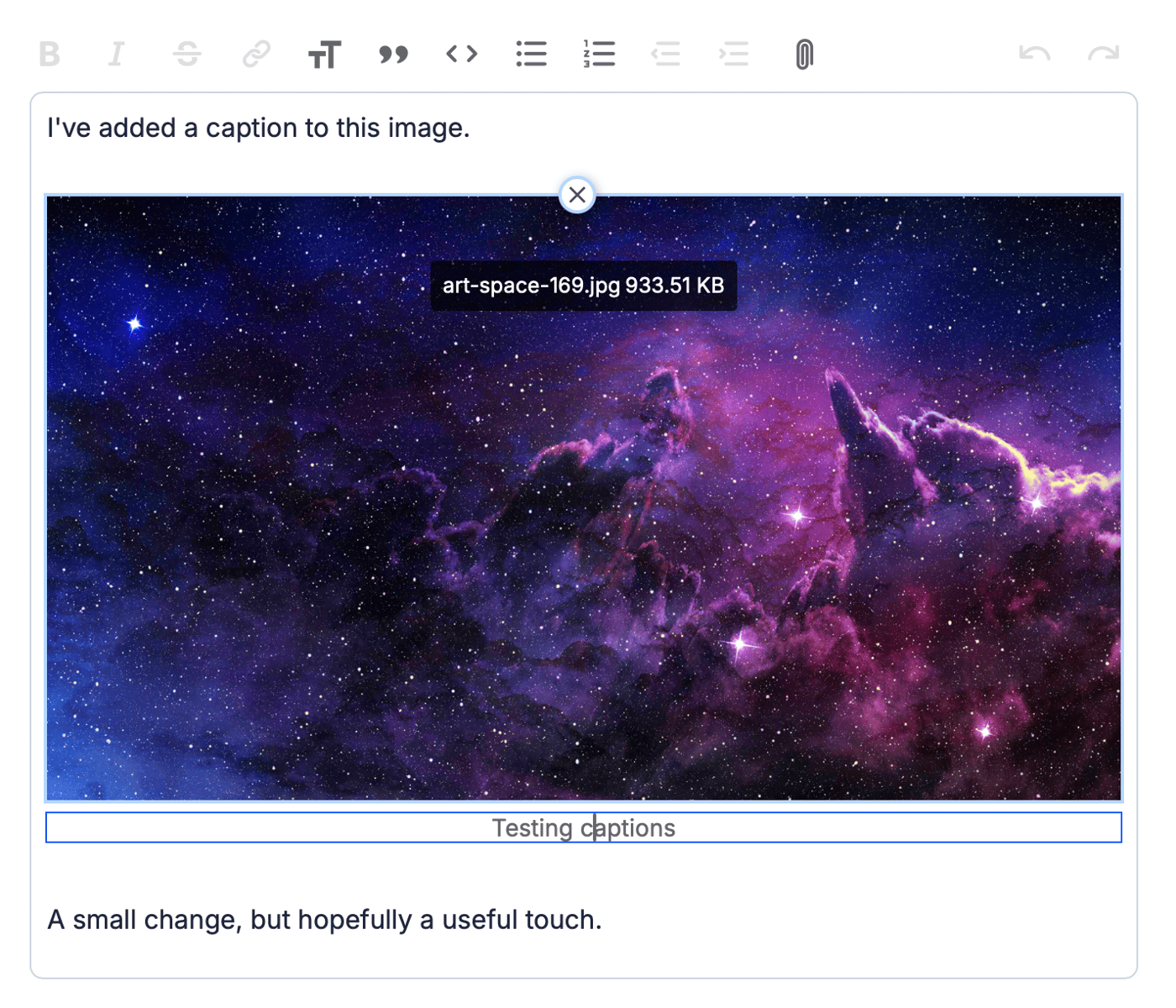1176x1008 pixels.
Task: Format text as a block quote
Action: 393,55
